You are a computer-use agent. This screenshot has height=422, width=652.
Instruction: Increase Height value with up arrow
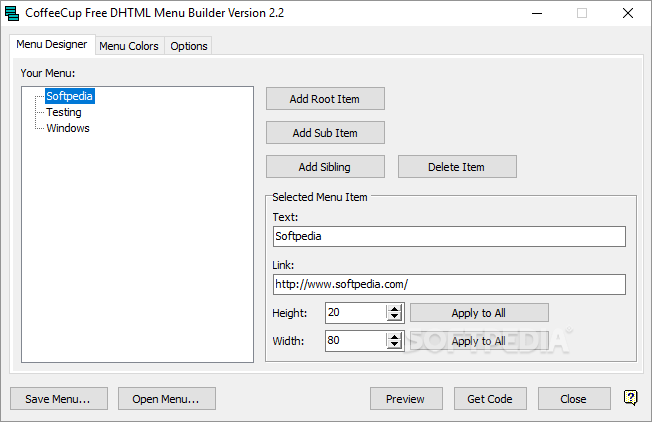pos(394,308)
